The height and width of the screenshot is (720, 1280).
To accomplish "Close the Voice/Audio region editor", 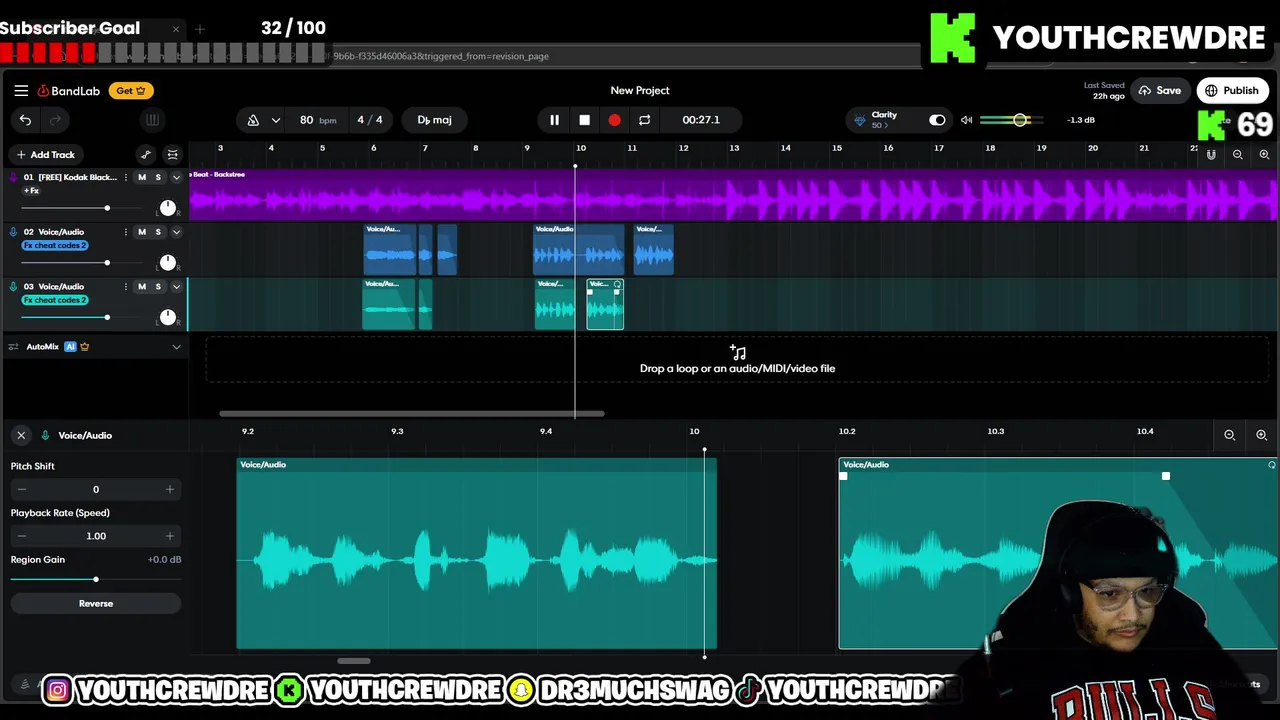I will tap(21, 435).
